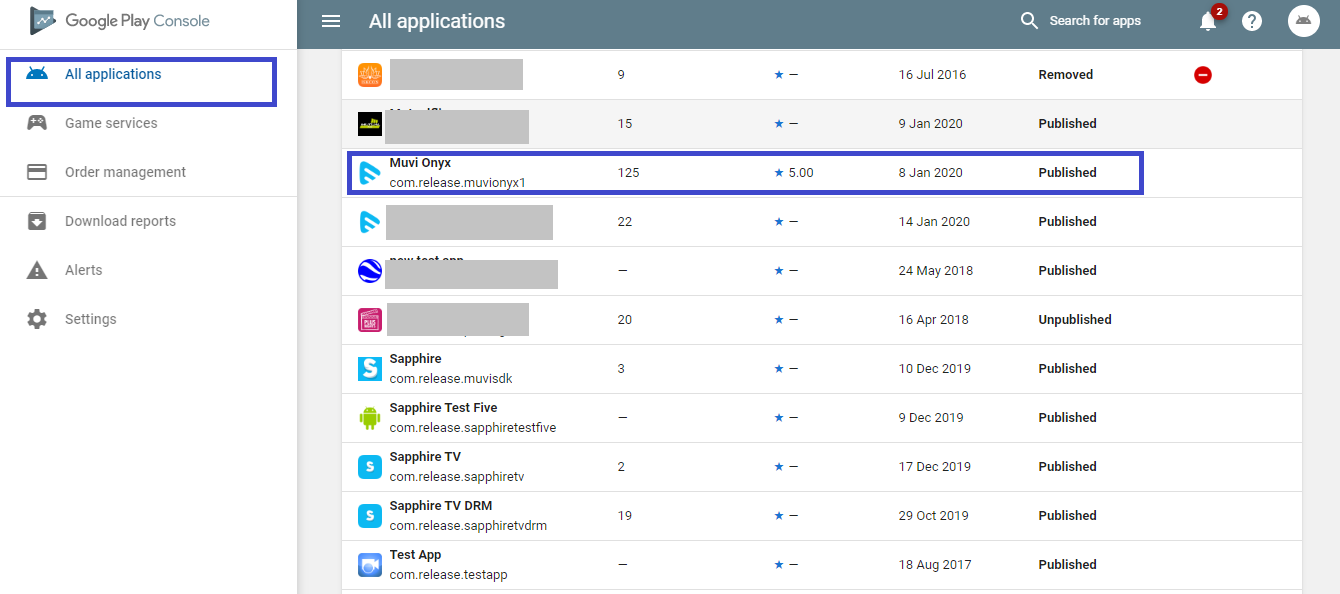Click the Sapphire app icon
1340x594 pixels.
pyautogui.click(x=370, y=369)
